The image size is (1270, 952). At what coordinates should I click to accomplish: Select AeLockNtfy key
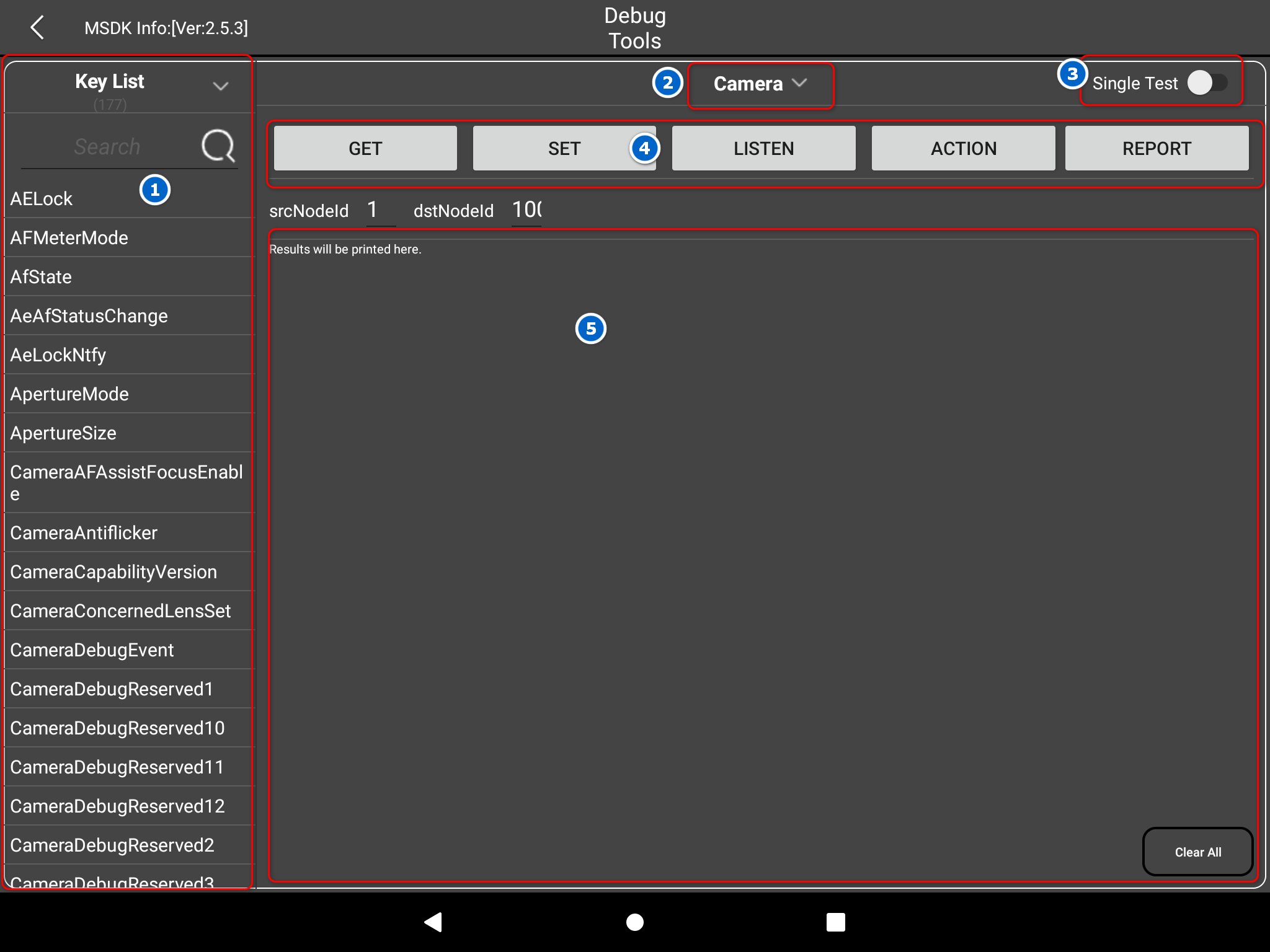128,355
